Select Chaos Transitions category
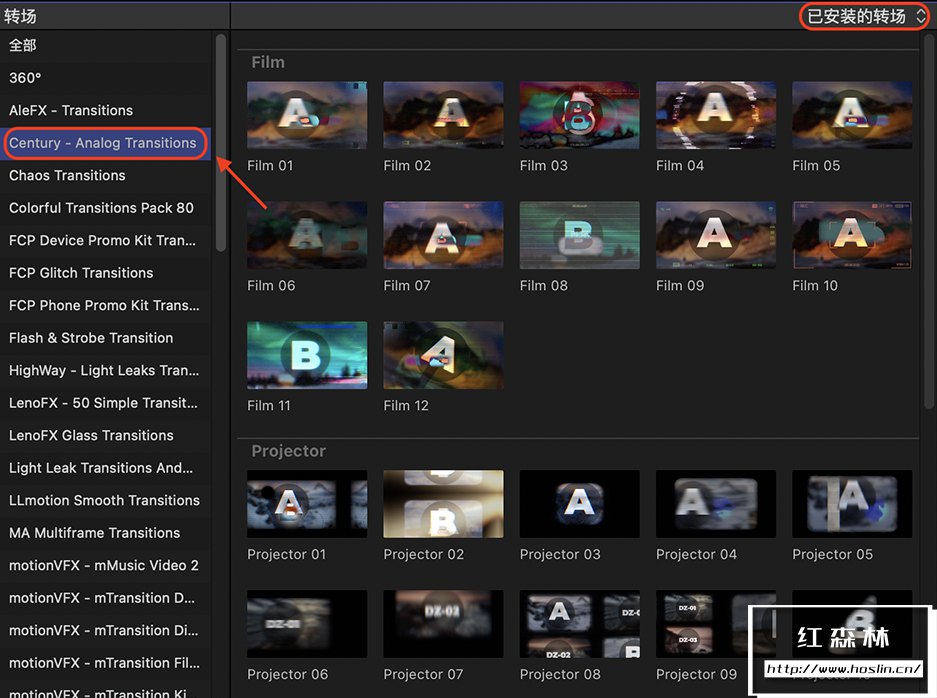This screenshot has height=698, width=937. coord(105,176)
